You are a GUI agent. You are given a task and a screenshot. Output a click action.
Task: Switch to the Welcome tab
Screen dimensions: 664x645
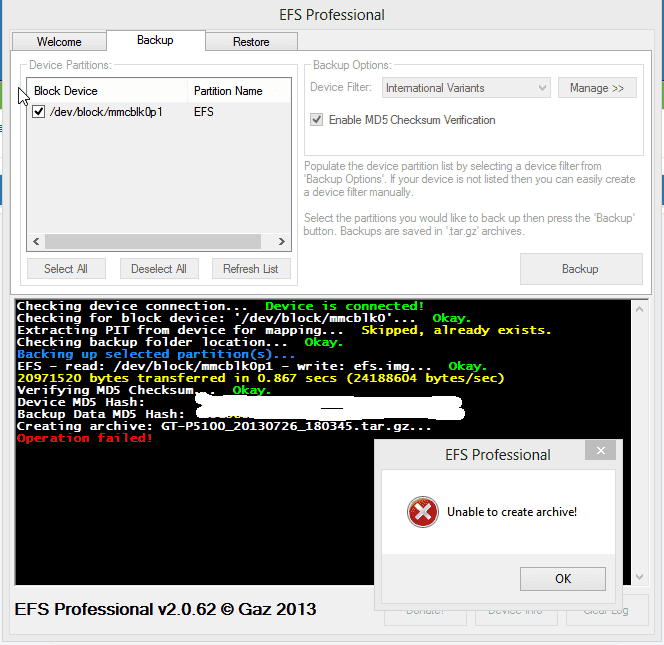(x=59, y=42)
